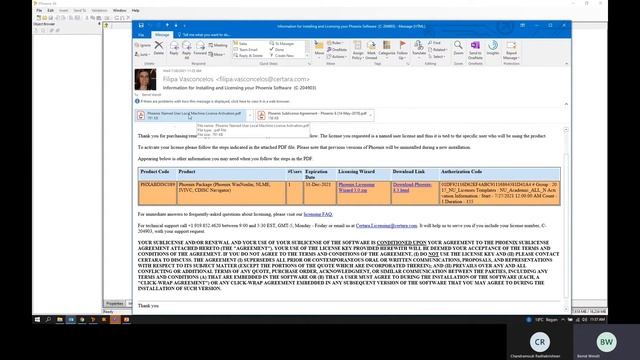Click the Move folder icon

[319, 48]
